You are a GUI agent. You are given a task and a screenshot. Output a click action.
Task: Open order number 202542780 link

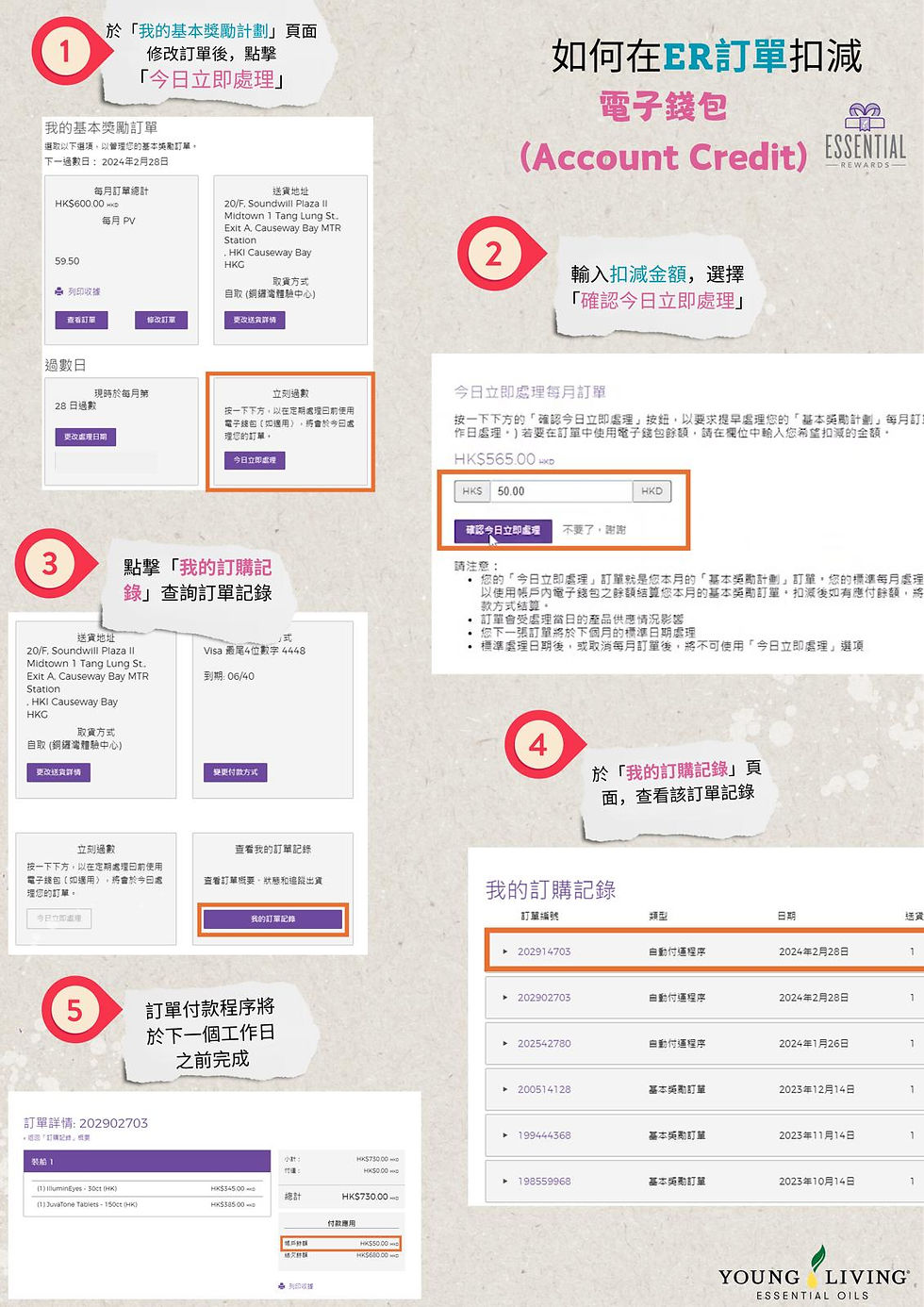544,1043
